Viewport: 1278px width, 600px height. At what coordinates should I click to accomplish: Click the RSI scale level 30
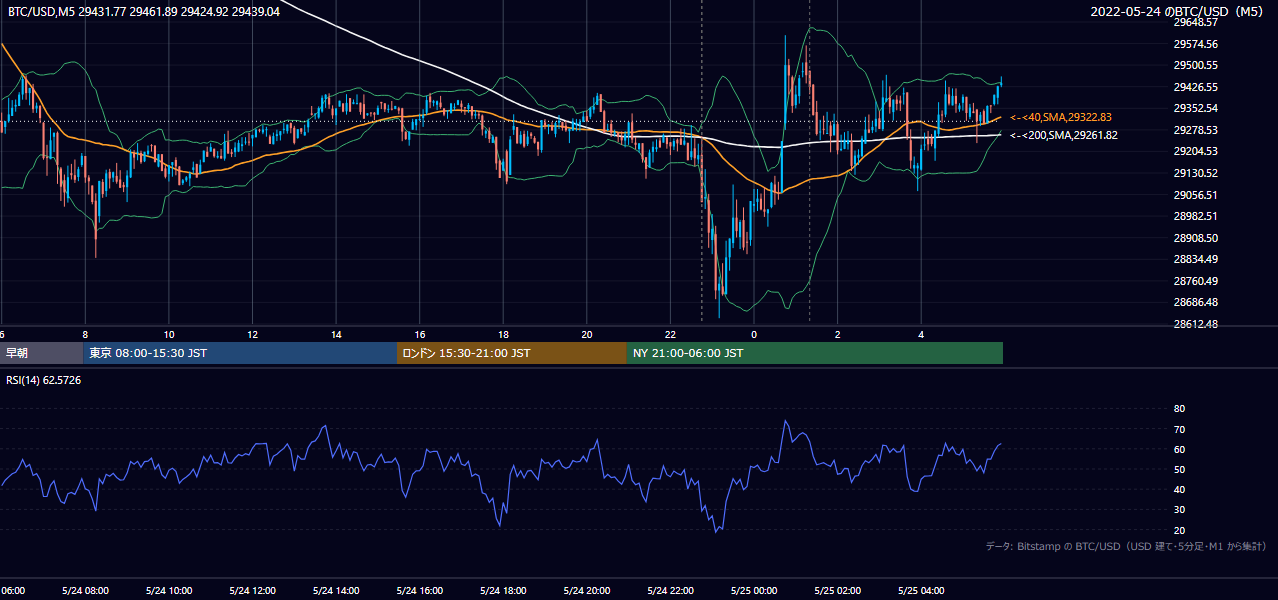pos(1179,509)
